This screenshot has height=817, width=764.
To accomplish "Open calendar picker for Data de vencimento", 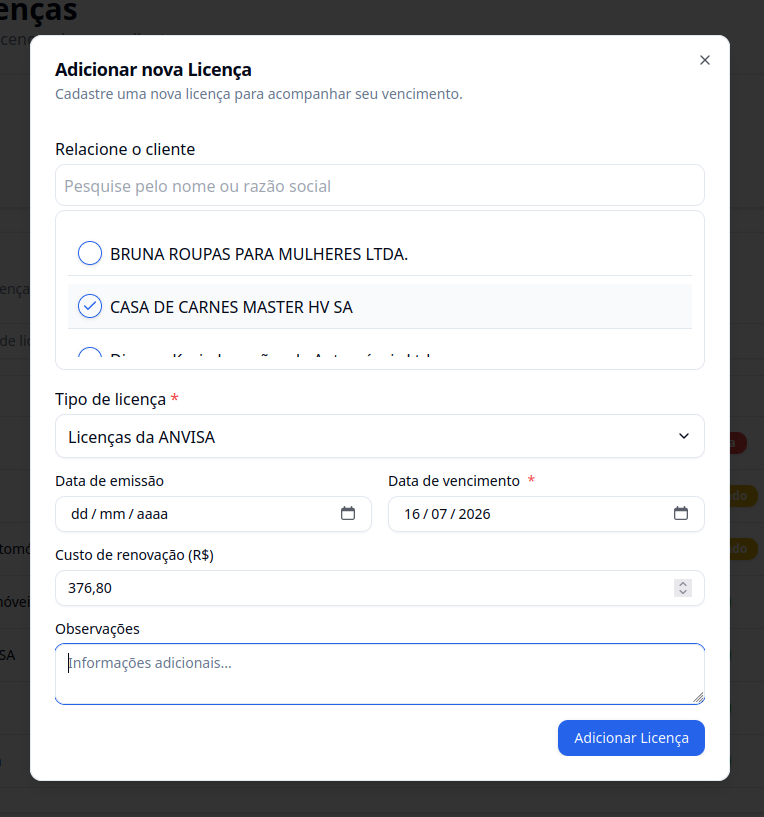I will (x=681, y=513).
